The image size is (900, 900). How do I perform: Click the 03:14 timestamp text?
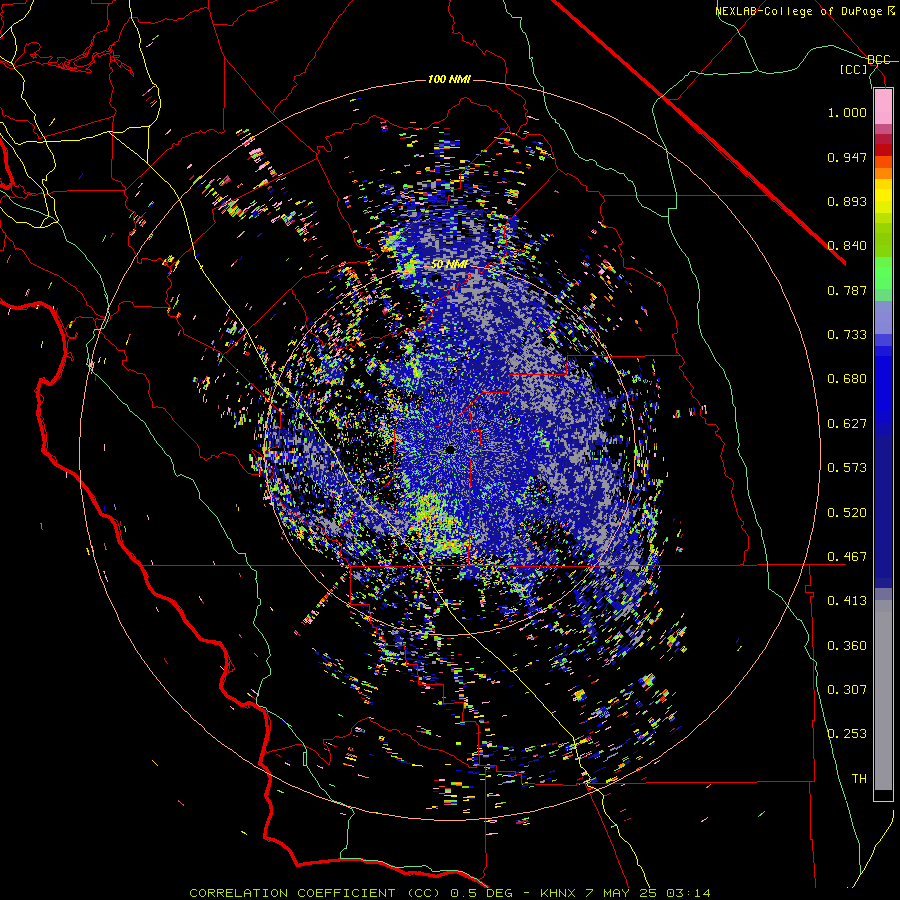[x=688, y=893]
